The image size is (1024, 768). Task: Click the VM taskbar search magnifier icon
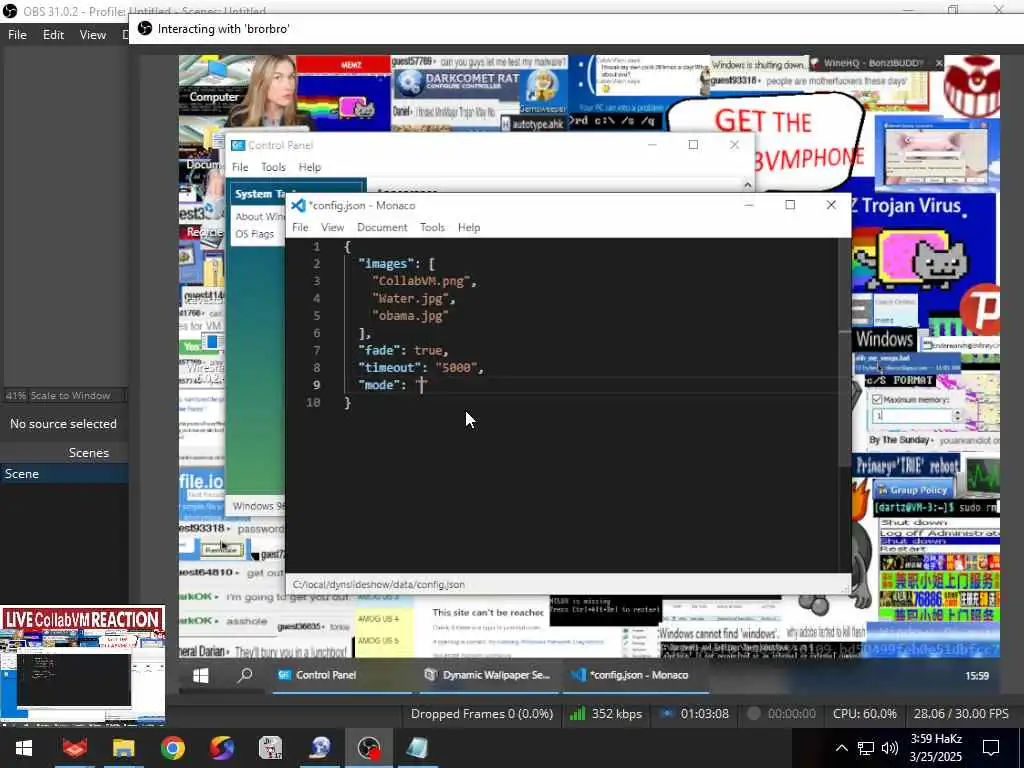(x=245, y=675)
